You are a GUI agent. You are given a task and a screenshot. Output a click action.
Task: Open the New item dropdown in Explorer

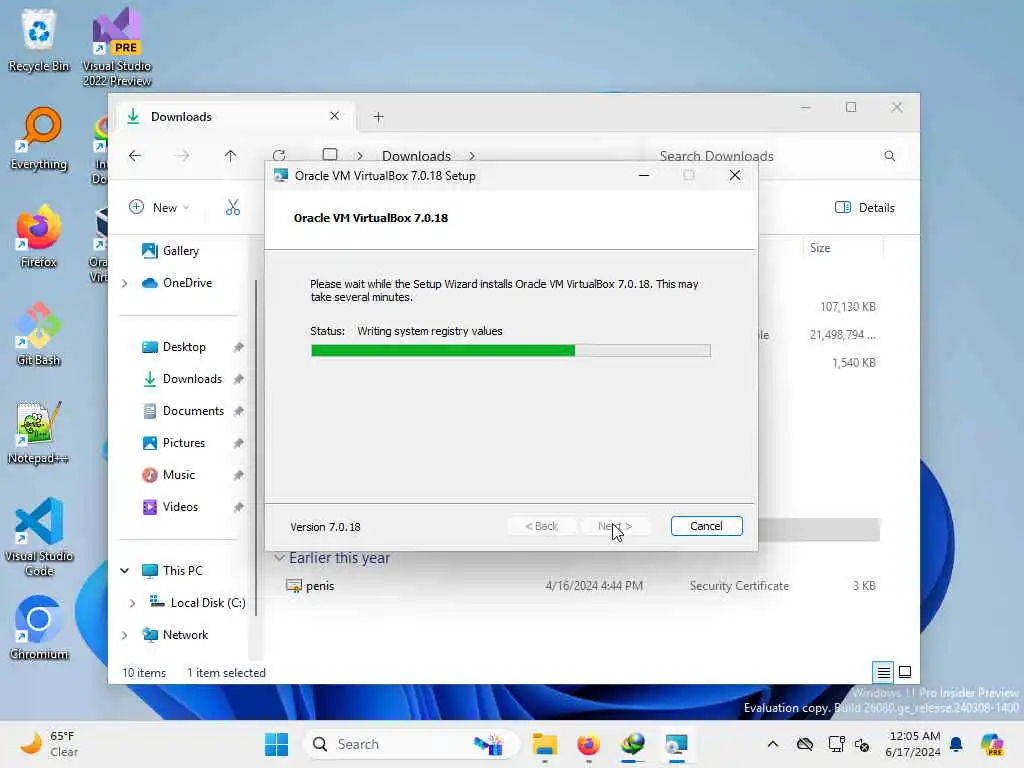[x=159, y=208]
